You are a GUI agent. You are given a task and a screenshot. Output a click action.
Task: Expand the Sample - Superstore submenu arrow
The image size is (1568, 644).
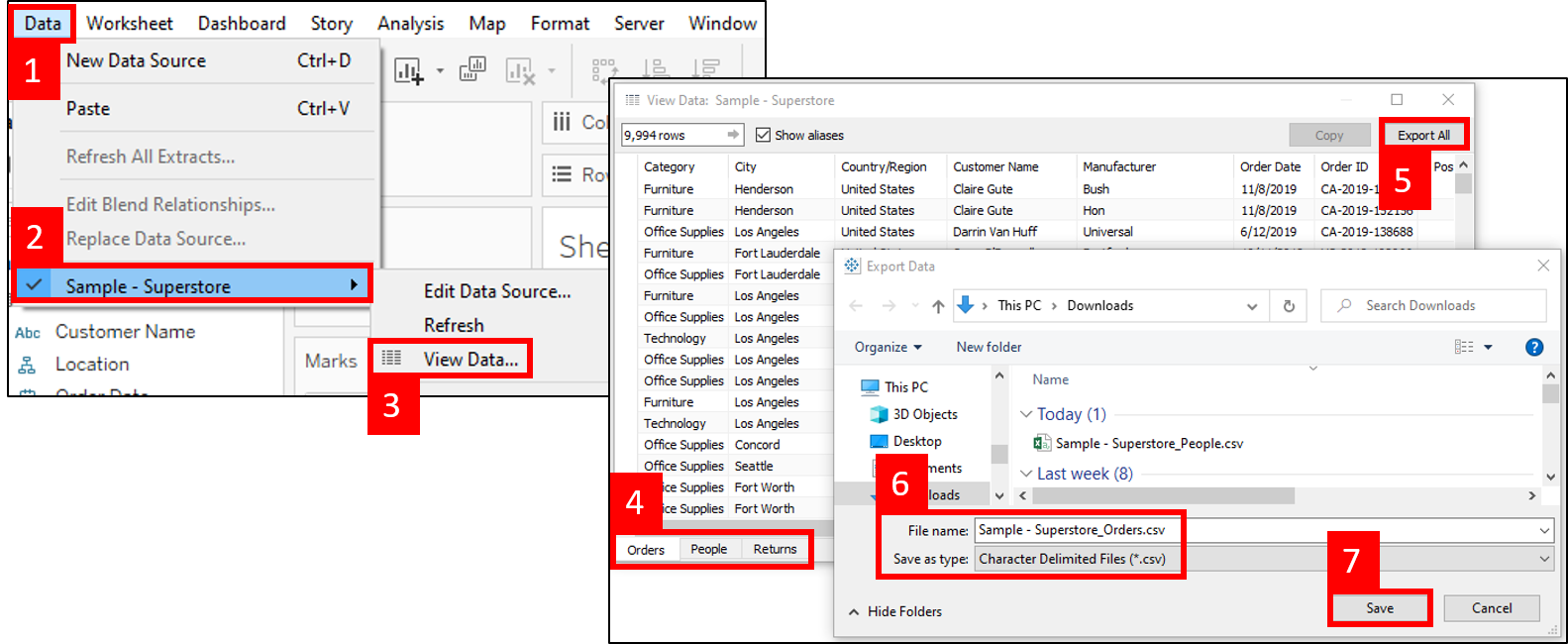(354, 285)
